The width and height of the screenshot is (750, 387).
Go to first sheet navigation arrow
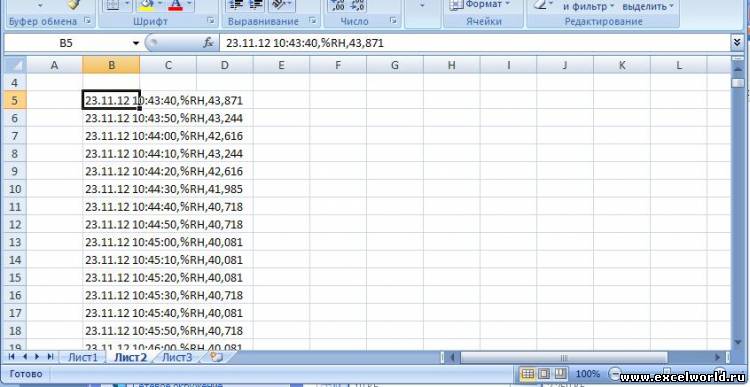pos(11,357)
